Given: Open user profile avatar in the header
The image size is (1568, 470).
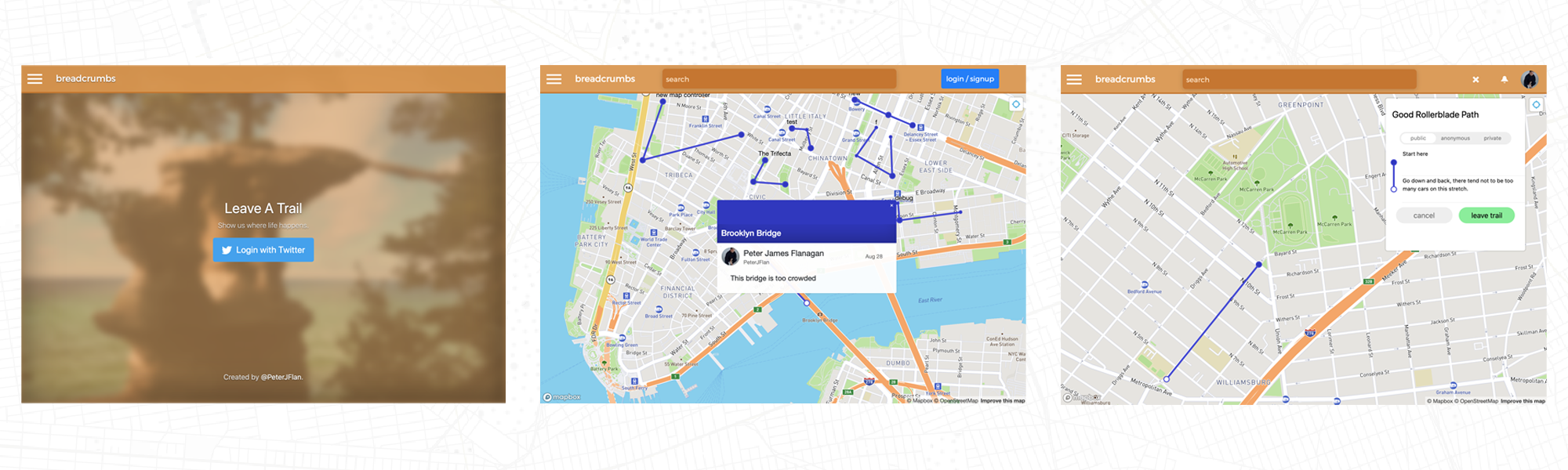Looking at the screenshot, I should 1530,79.
